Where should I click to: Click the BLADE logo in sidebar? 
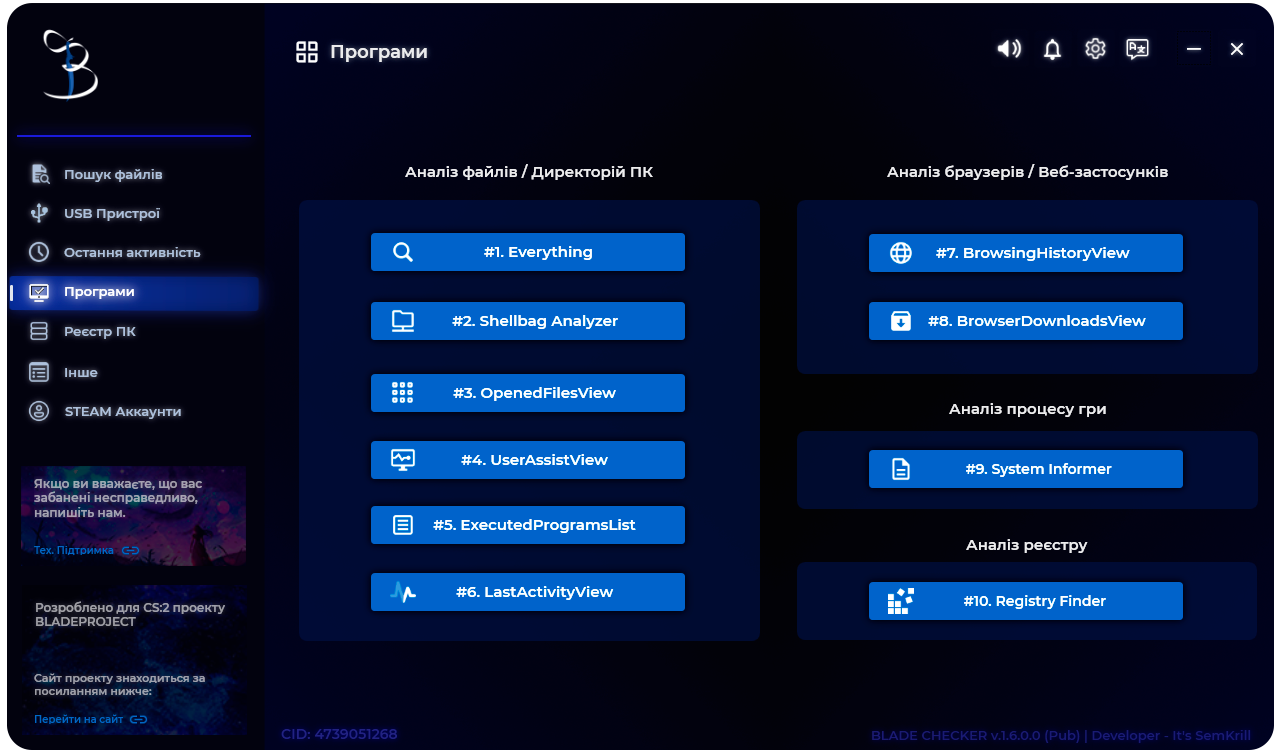click(x=70, y=65)
